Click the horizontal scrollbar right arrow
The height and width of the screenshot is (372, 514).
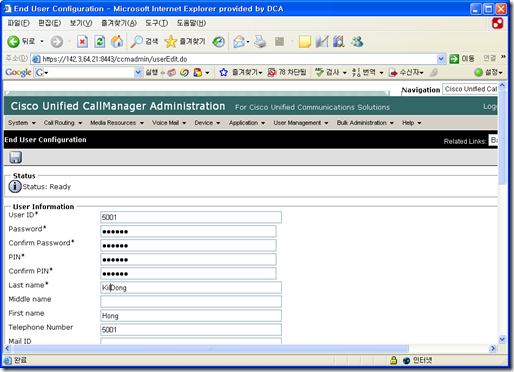pos(493,348)
